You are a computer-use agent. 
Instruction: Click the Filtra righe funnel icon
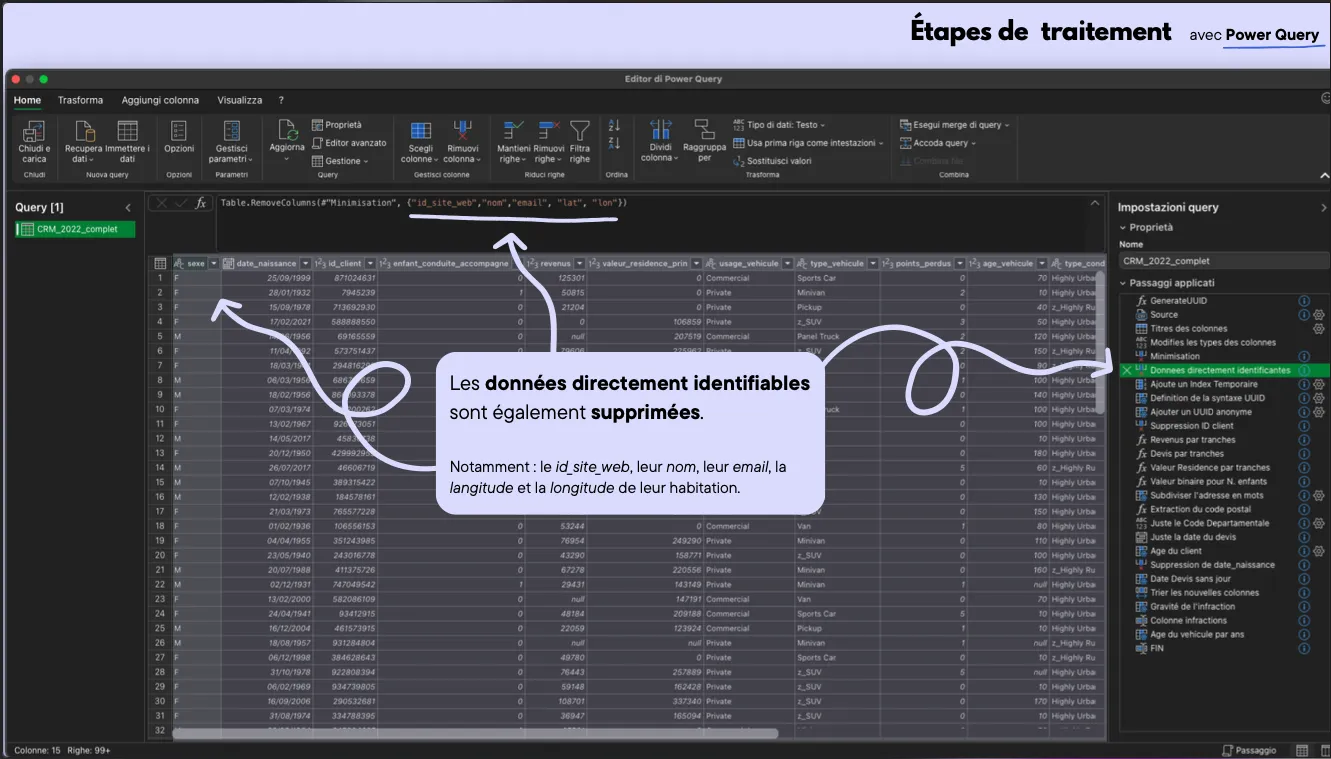pyautogui.click(x=580, y=130)
